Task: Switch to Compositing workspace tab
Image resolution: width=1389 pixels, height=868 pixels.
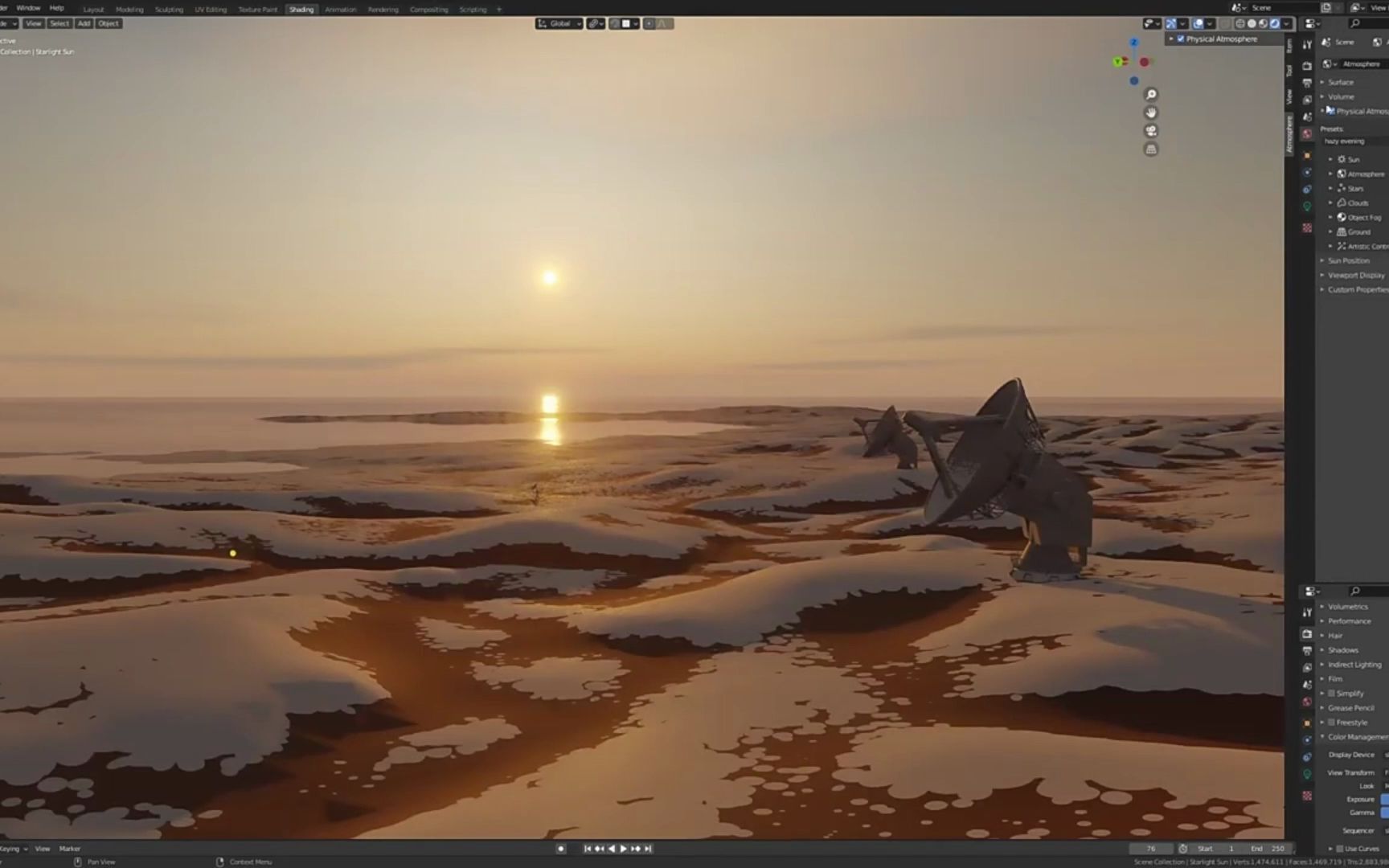Action: [429, 10]
